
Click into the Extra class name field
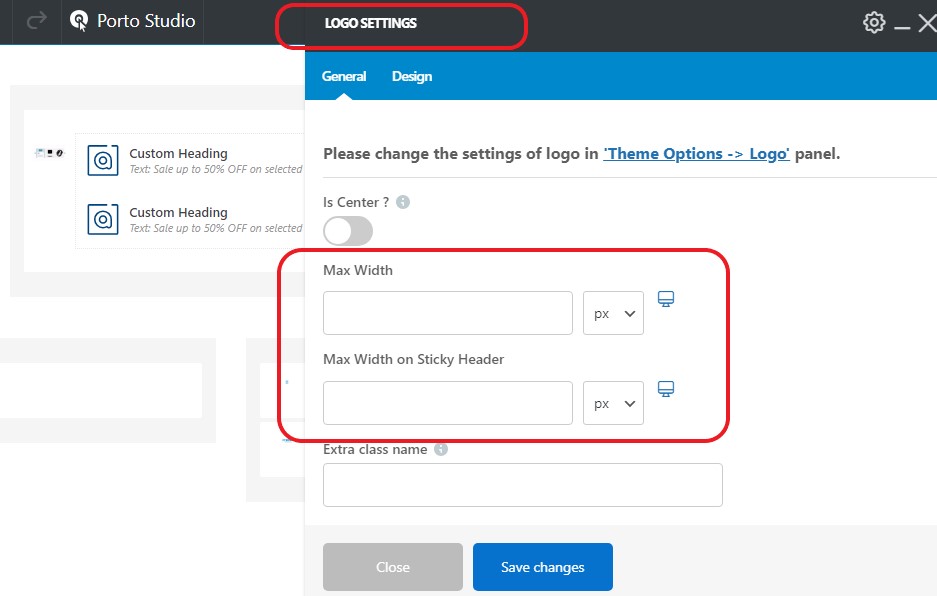(x=522, y=485)
